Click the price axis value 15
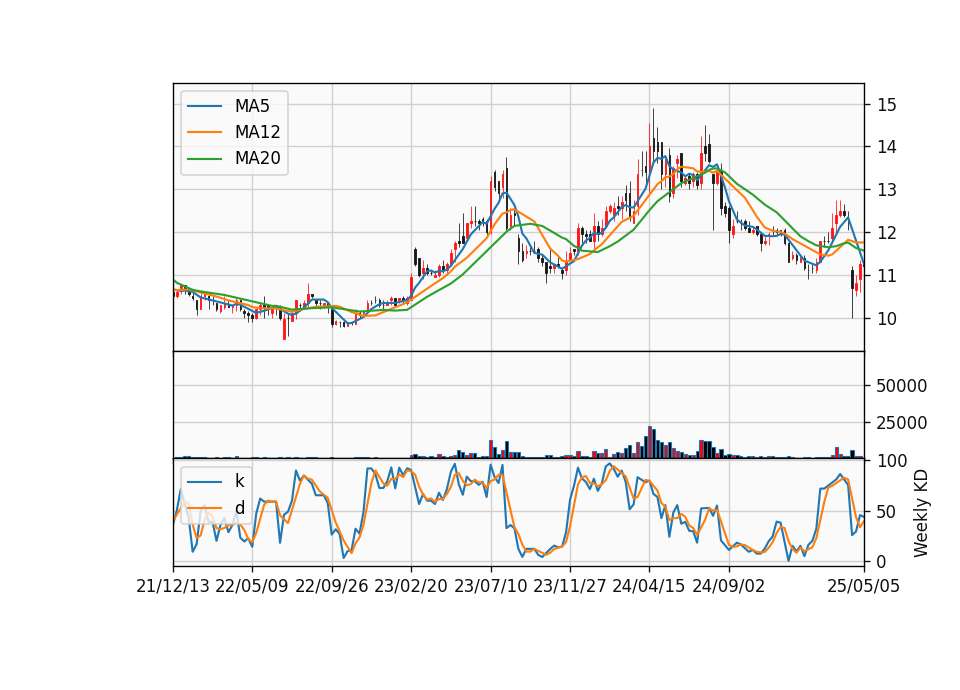Screen dimensions: 960x690 (x=887, y=105)
